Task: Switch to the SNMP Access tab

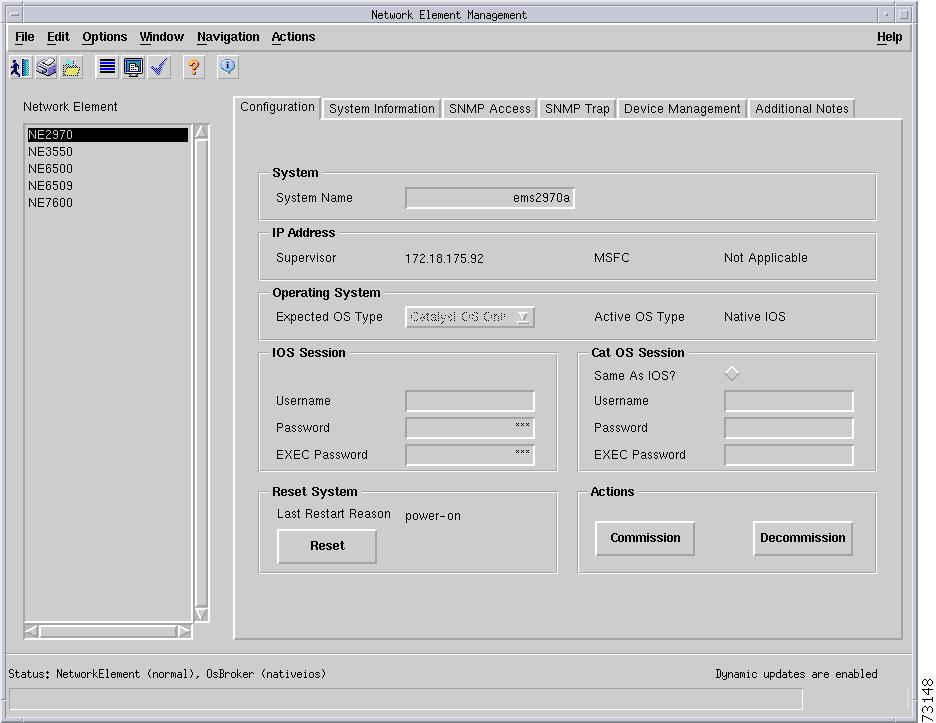Action: pos(489,109)
